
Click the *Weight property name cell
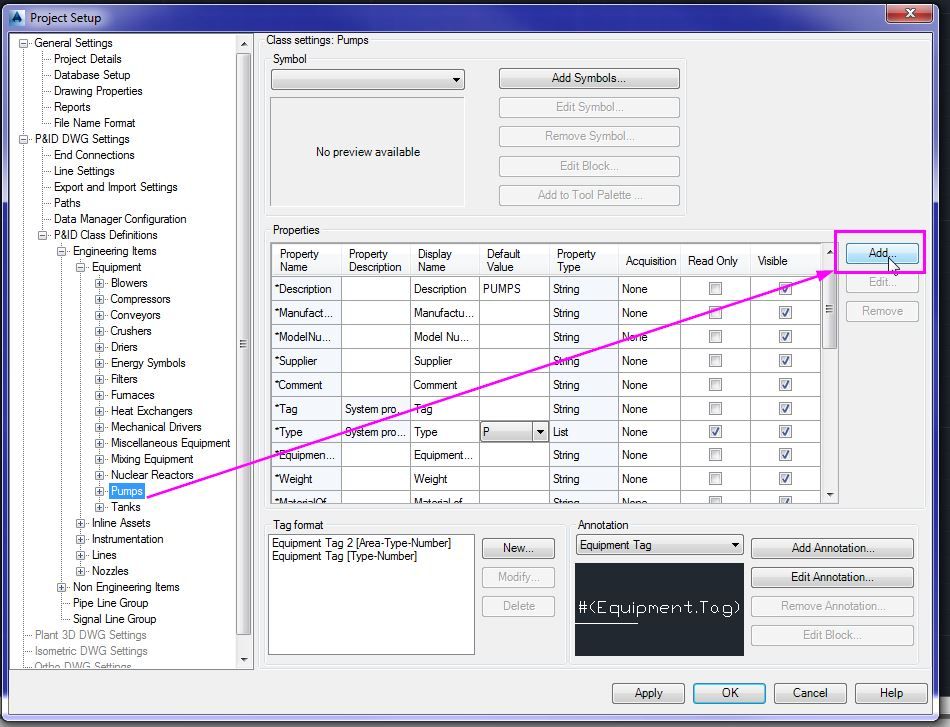tap(306, 479)
